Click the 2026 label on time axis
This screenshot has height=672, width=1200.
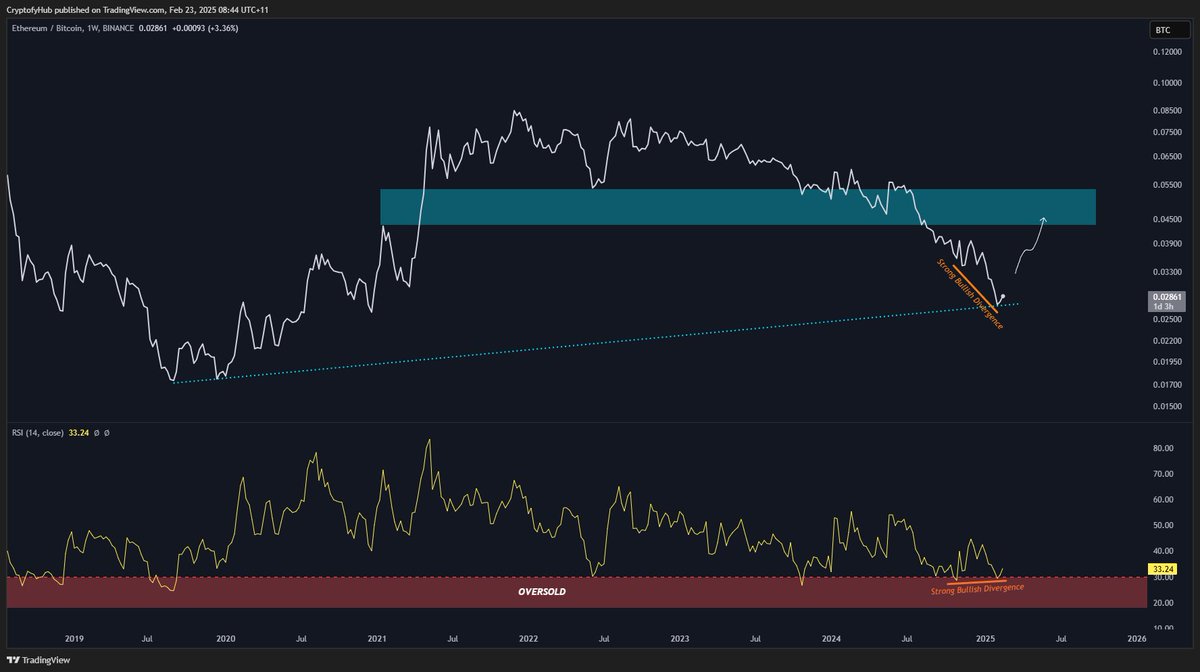click(x=1136, y=638)
